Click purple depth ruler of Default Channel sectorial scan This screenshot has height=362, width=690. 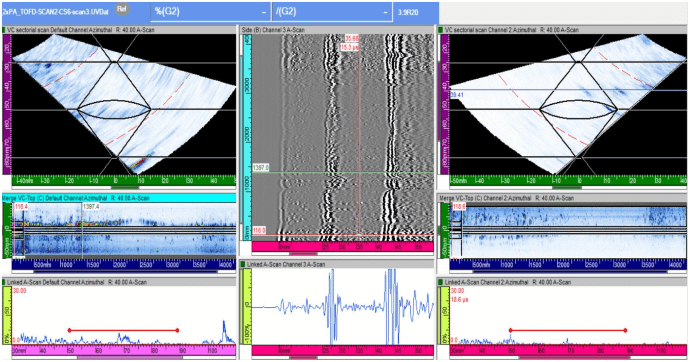(x=7, y=105)
